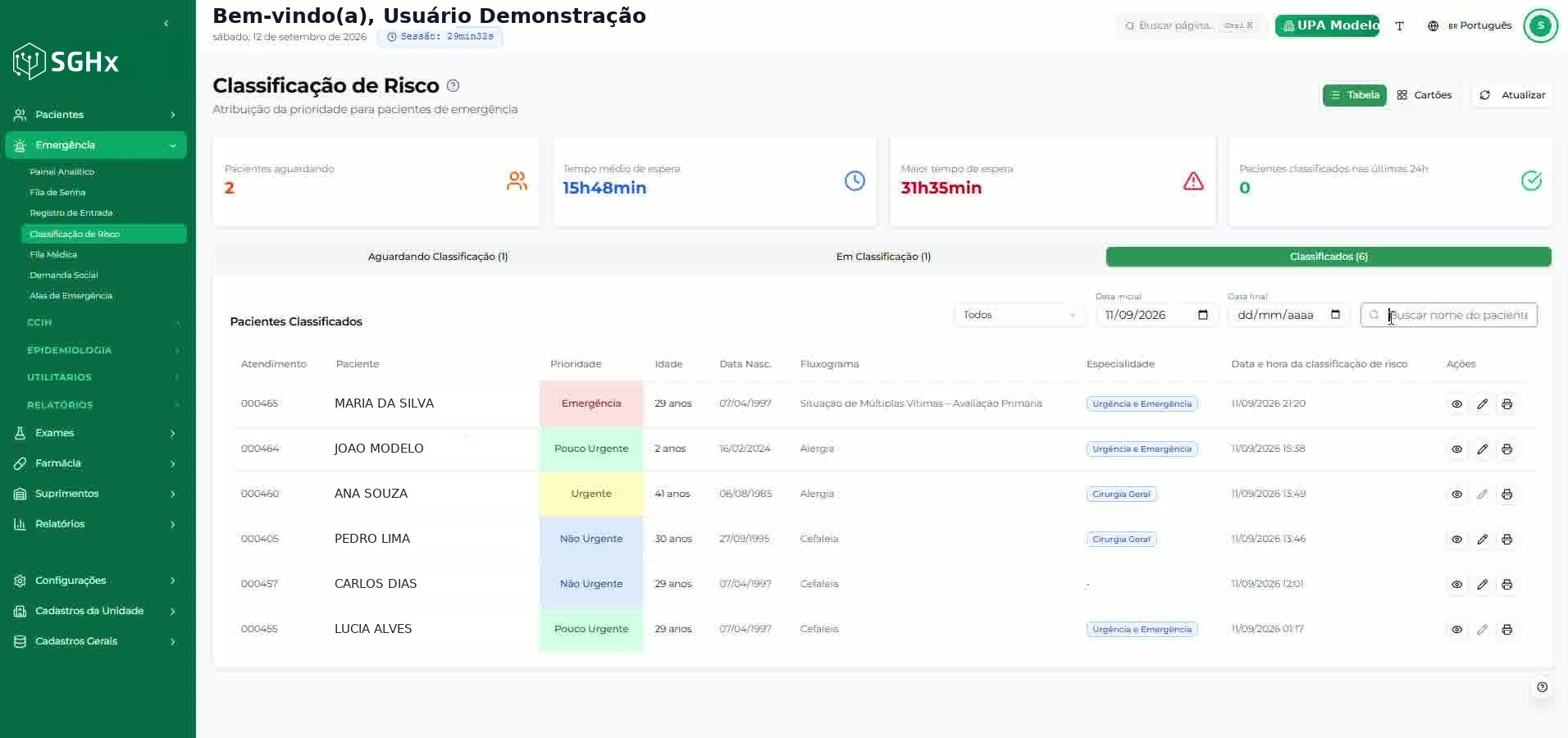Collapse the sidebar with the arrow icon
The height and width of the screenshot is (738, 1568).
pos(166,24)
